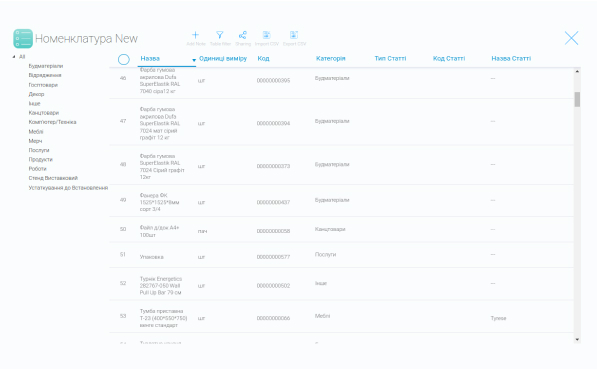Sort by the Код Статті column header
The image size is (597, 369).
tap(449, 59)
